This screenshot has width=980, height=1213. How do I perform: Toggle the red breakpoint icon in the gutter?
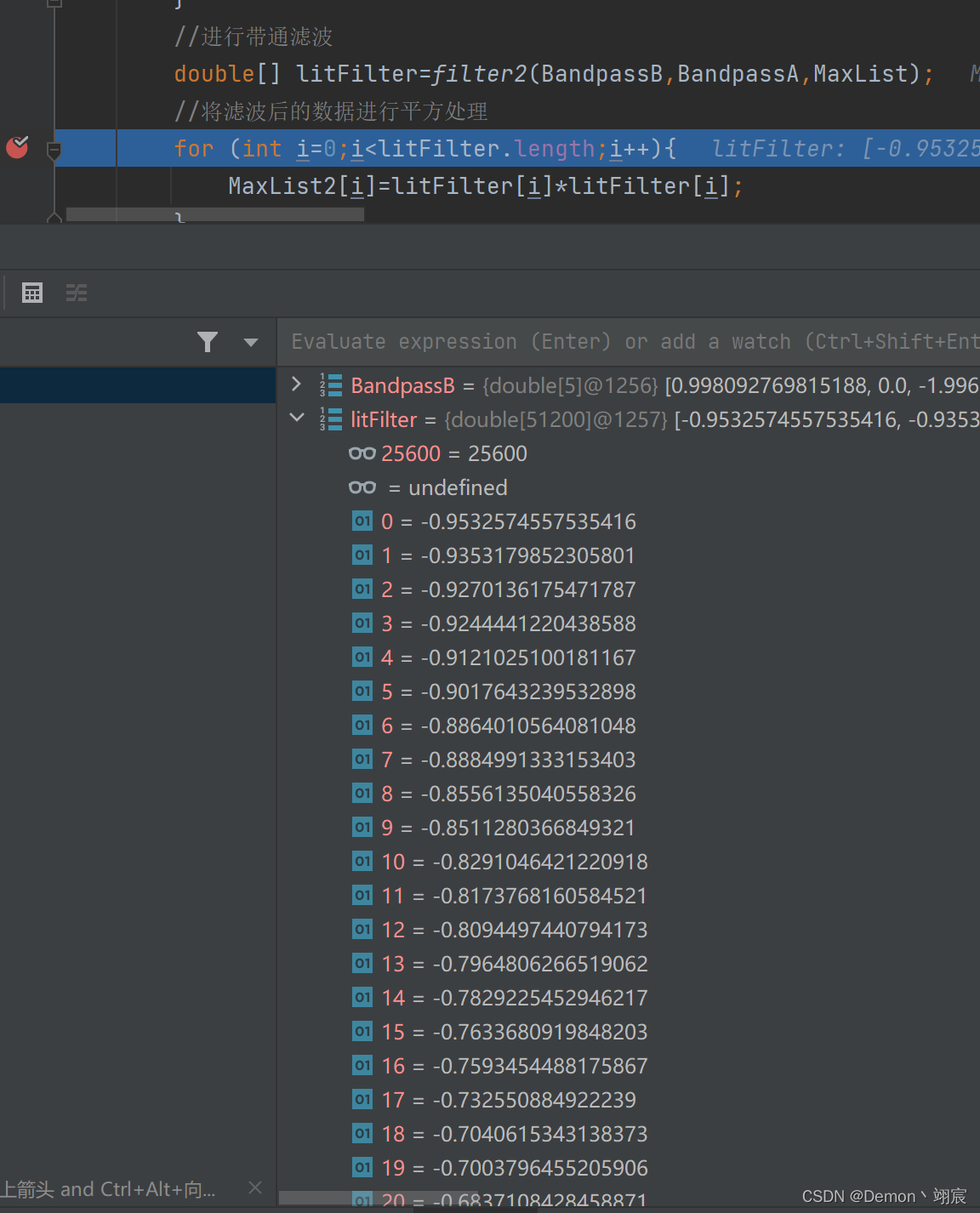16,147
